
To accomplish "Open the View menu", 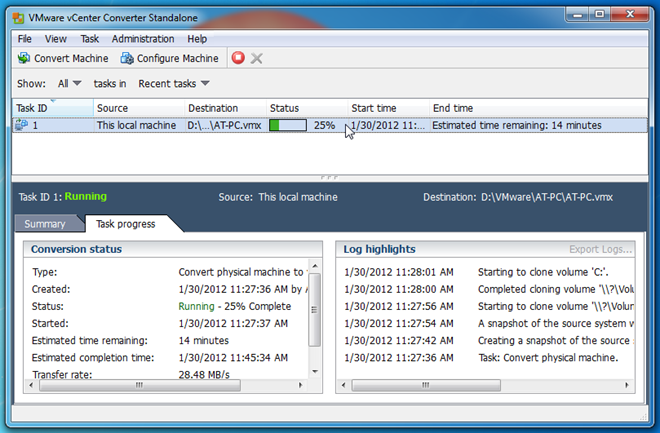I will point(56,39).
